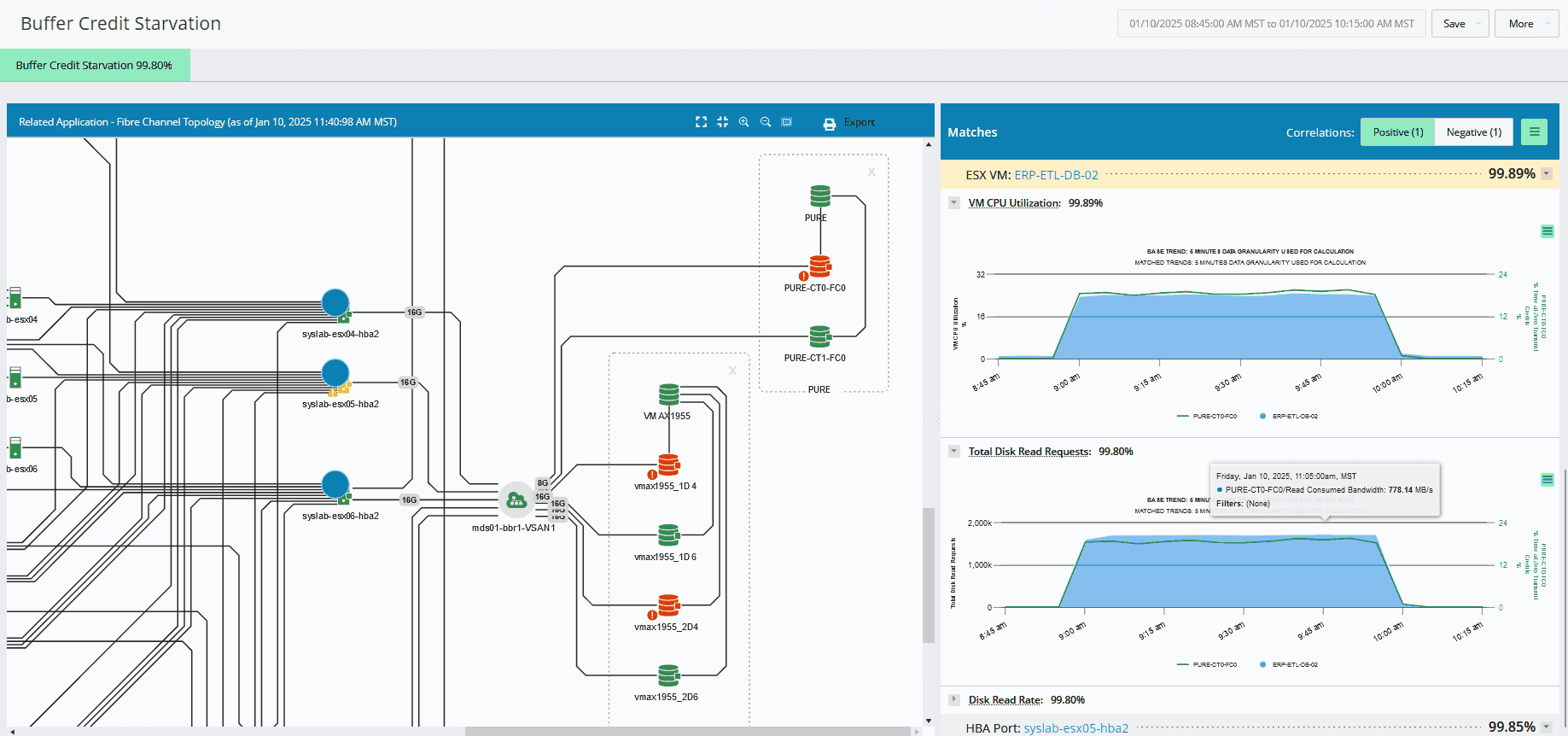The height and width of the screenshot is (736, 1568).
Task: Show Negative (1) correlations
Action: [x=1474, y=131]
